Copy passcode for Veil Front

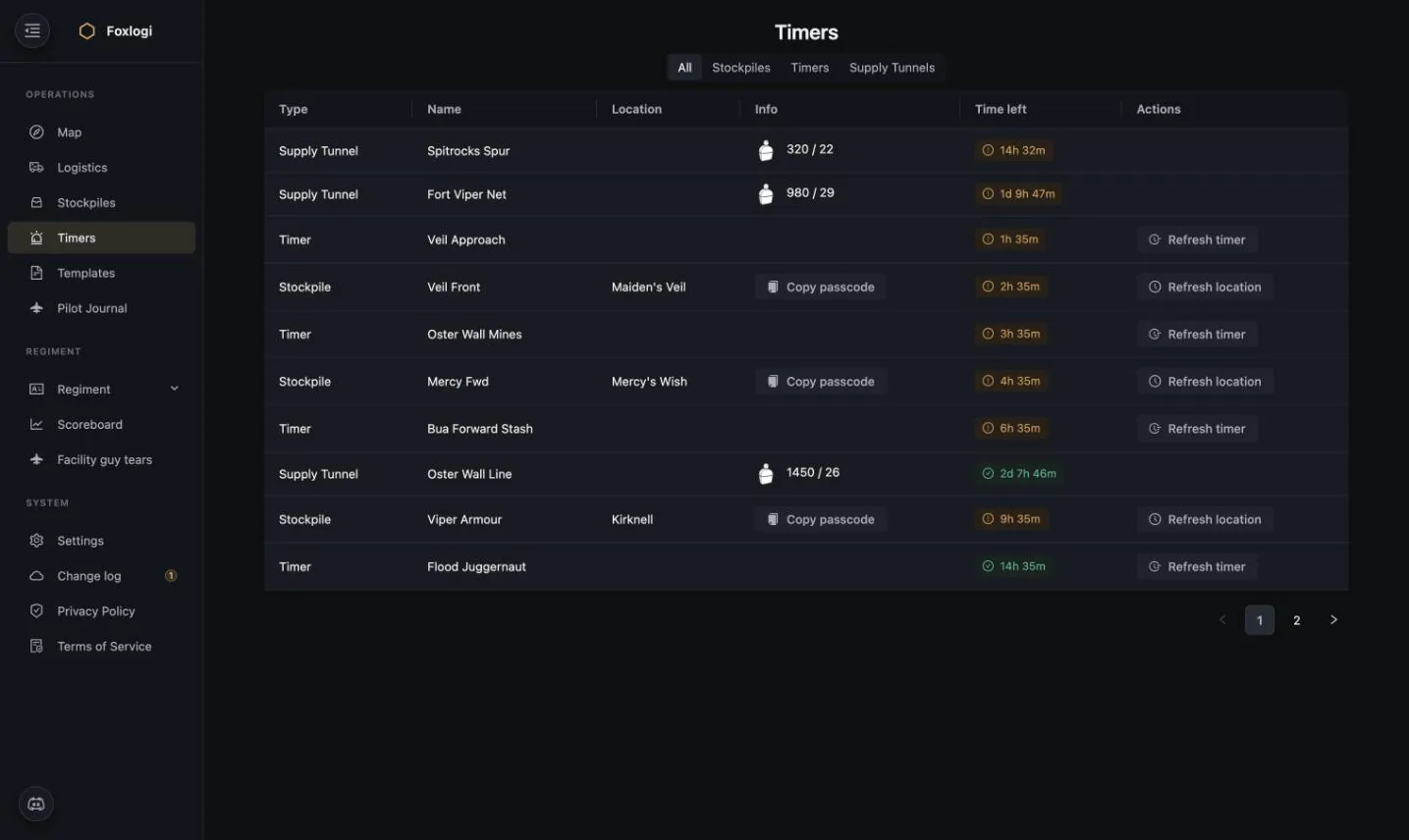point(821,288)
